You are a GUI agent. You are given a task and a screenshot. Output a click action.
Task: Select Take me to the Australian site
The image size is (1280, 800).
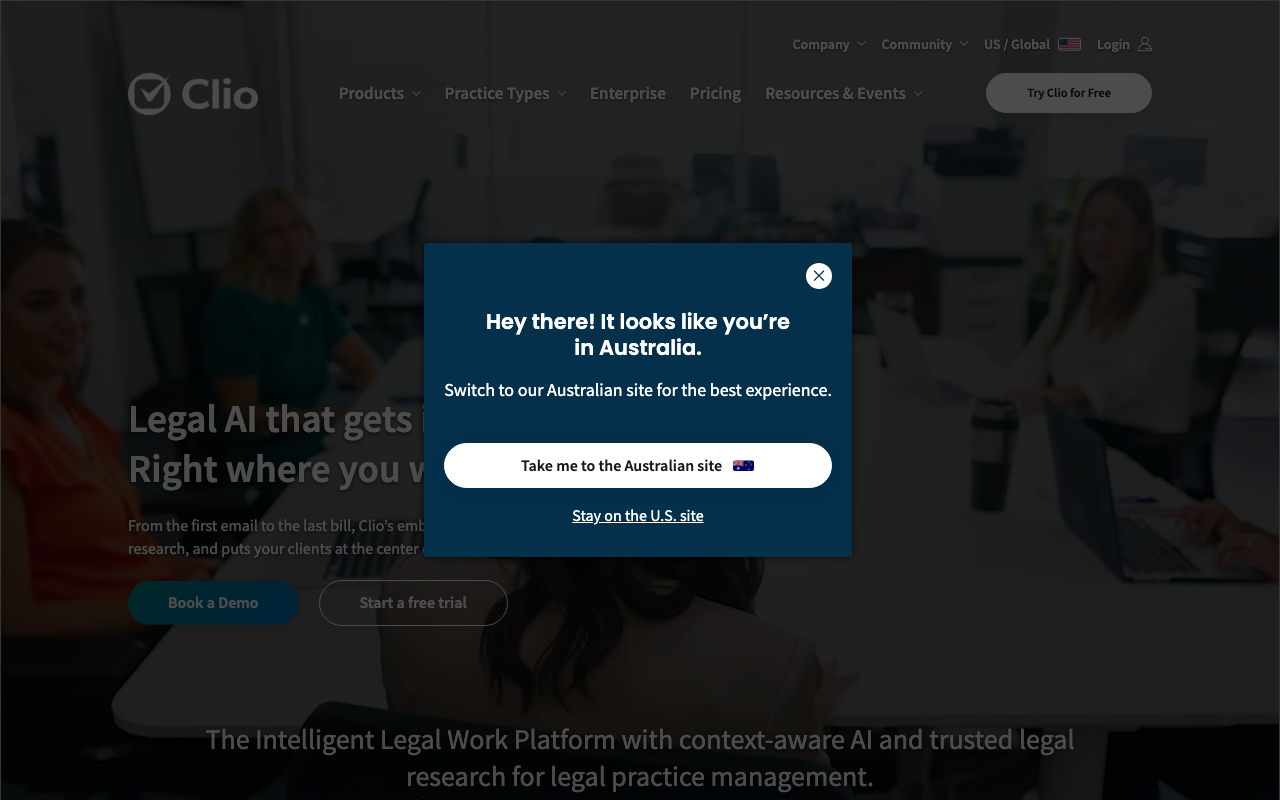pyautogui.click(x=638, y=466)
